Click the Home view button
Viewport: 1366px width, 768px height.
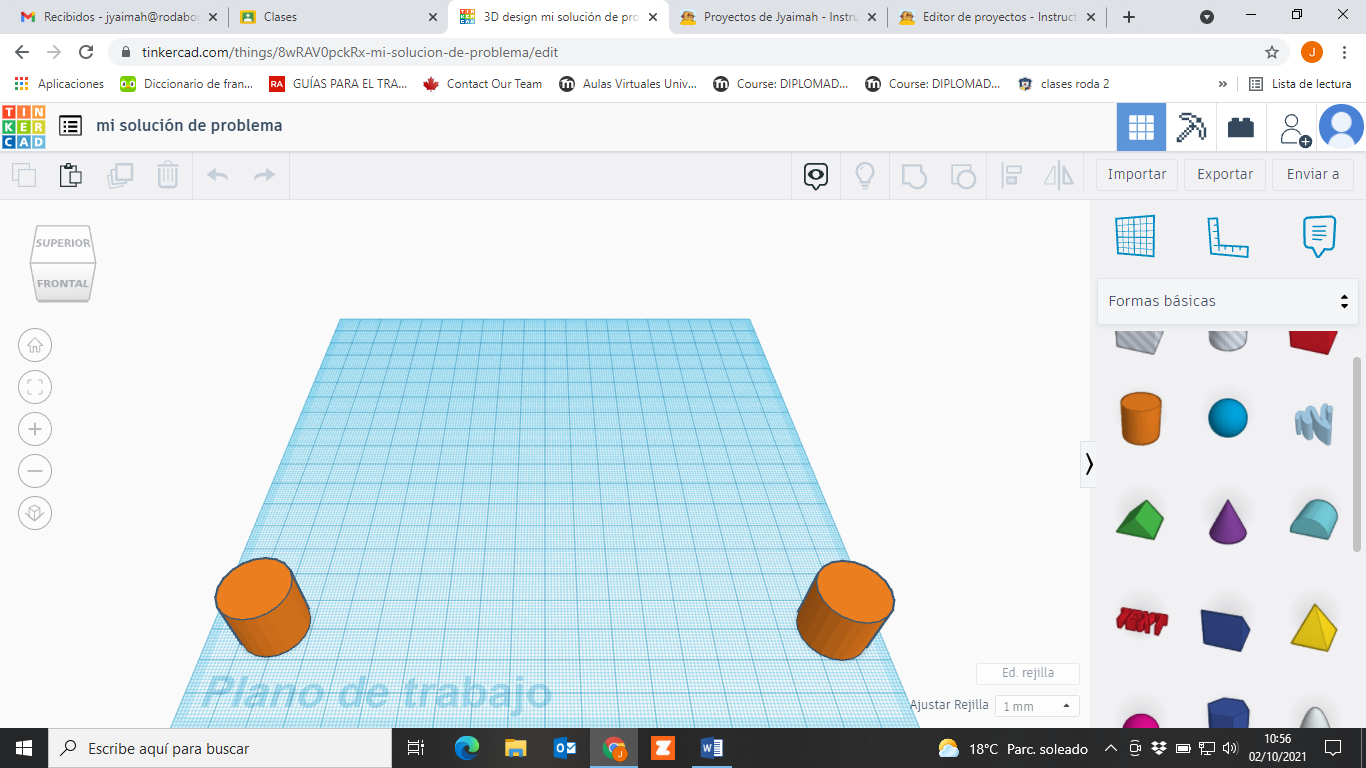click(35, 346)
